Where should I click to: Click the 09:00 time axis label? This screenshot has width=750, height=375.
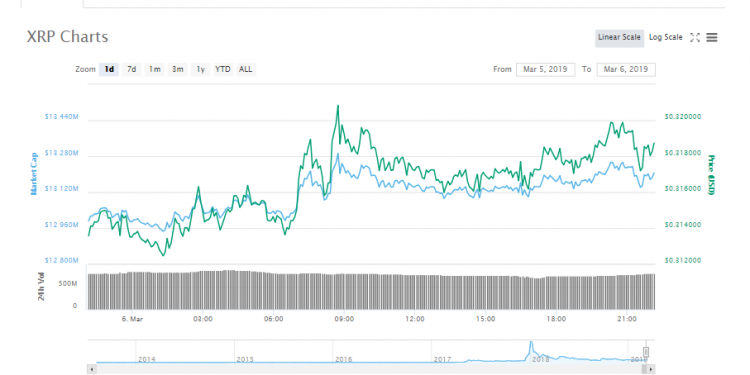[344, 319]
